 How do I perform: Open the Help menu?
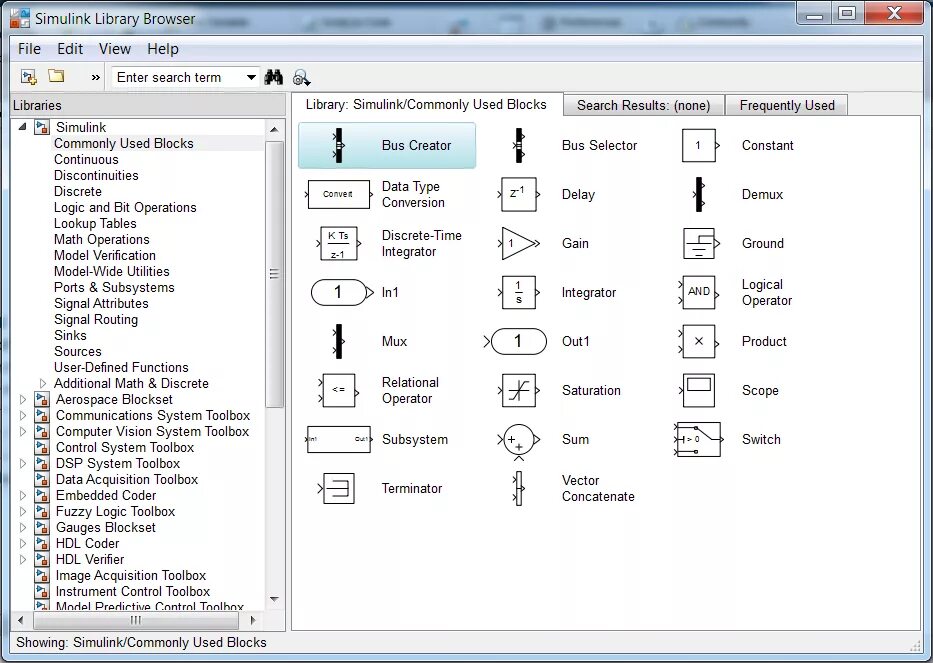click(x=162, y=49)
